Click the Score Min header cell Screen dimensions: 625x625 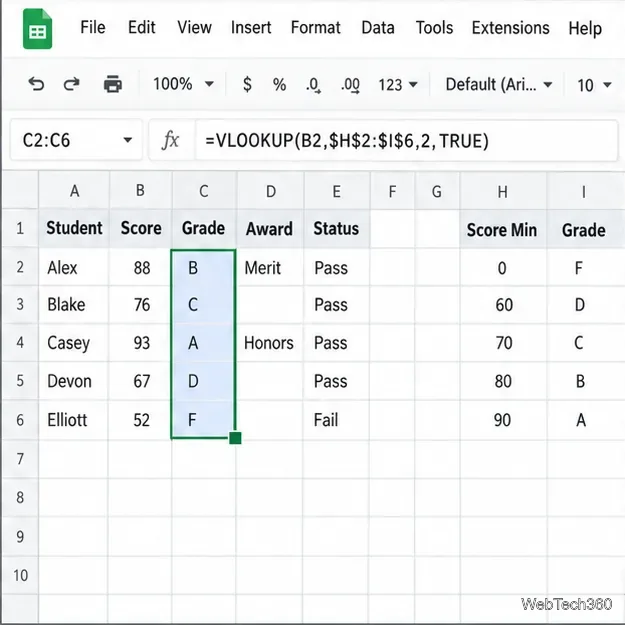503,230
